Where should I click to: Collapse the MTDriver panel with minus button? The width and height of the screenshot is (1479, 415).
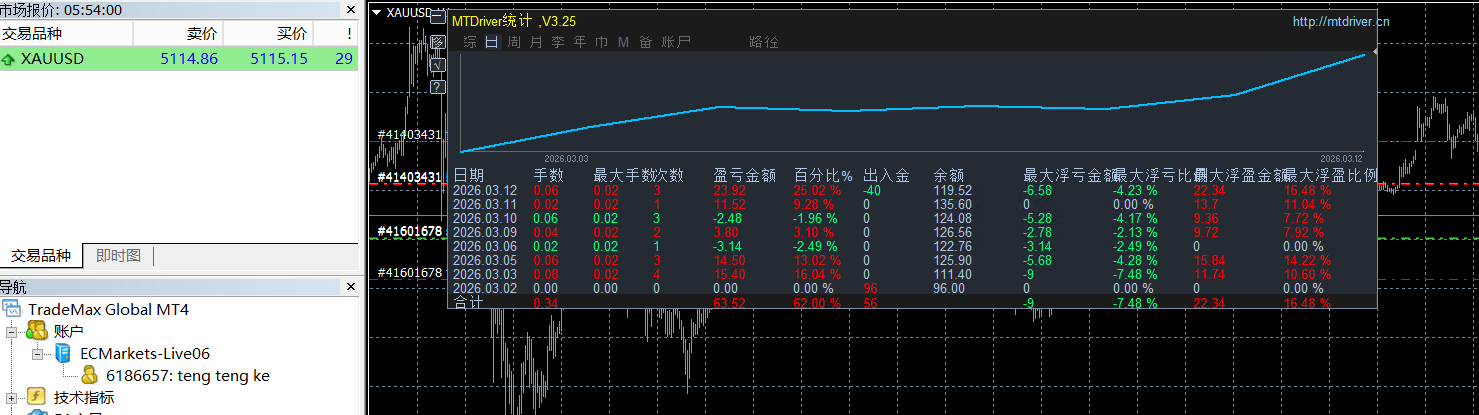click(x=437, y=17)
